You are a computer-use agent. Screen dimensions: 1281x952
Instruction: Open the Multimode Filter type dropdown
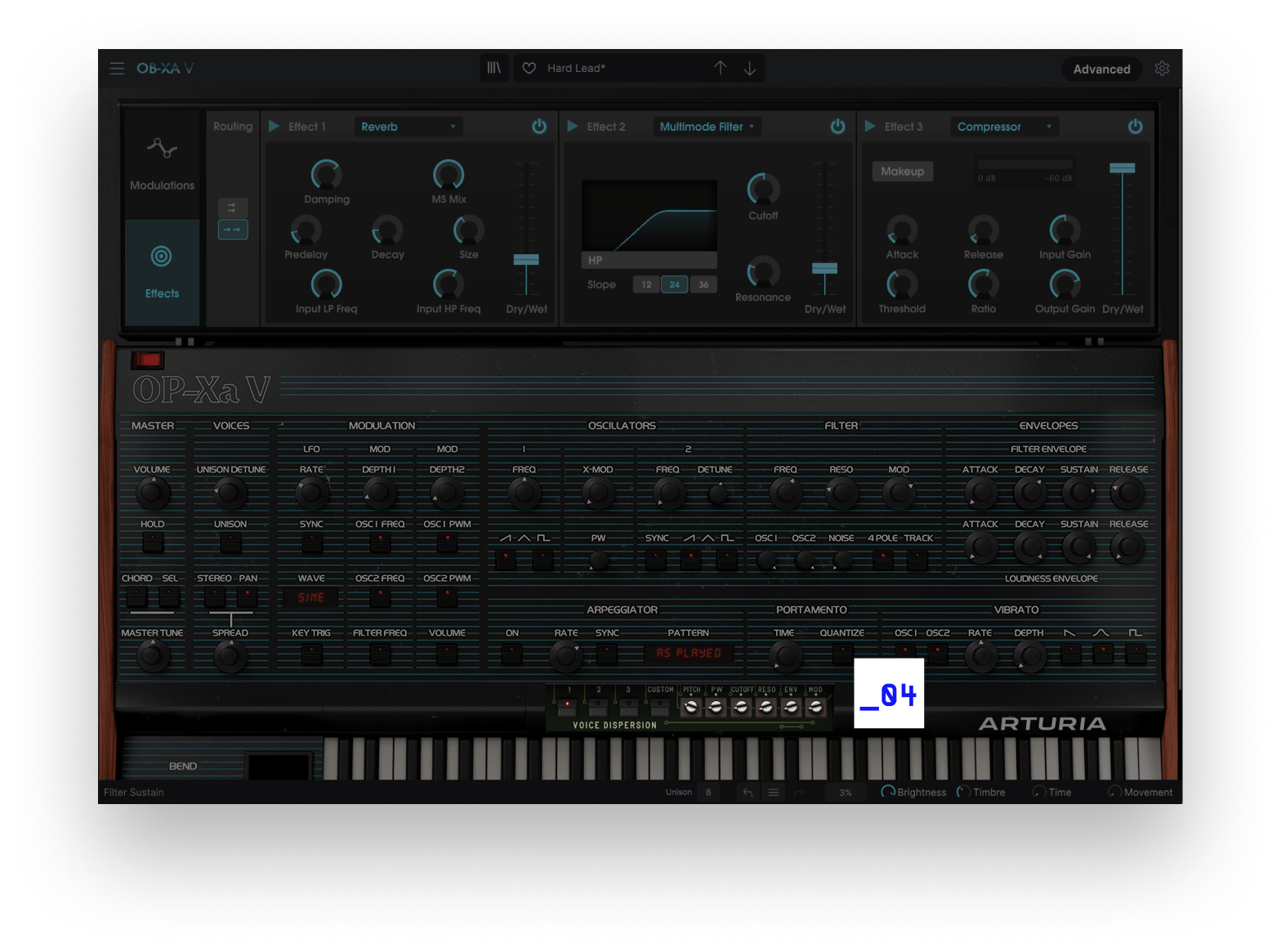(707, 127)
